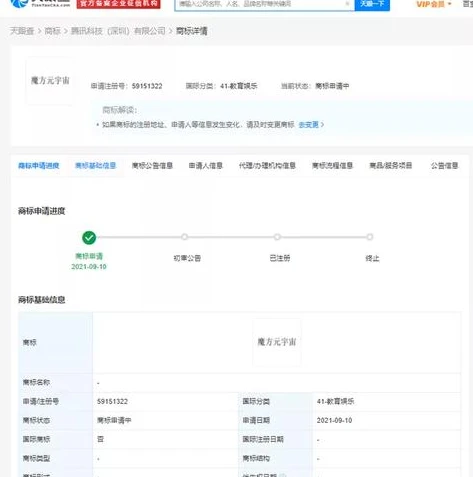Select registration number 59151322 in table
This screenshot has width=473, height=477.
point(112,402)
